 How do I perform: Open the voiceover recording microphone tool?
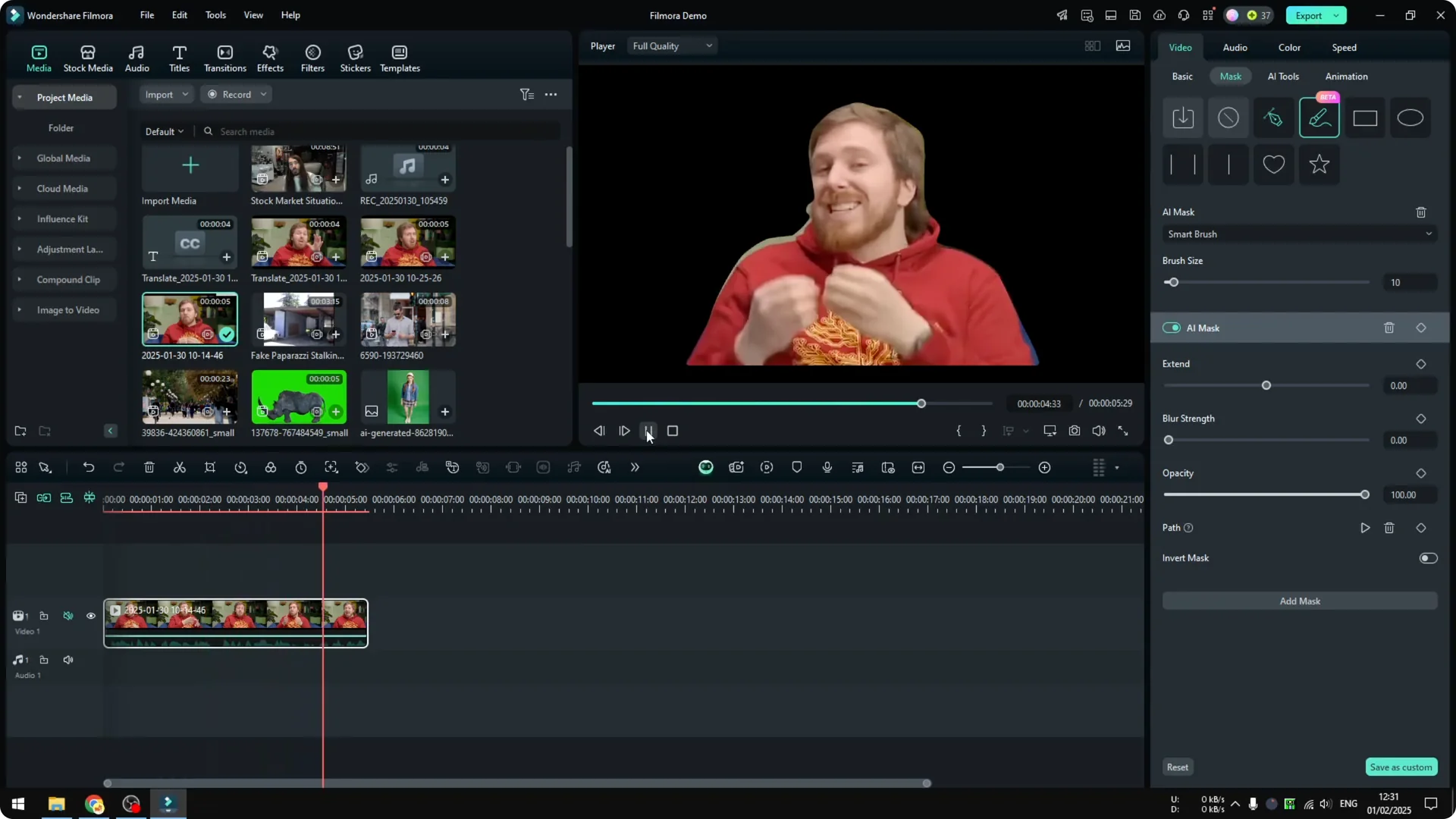pos(827,467)
